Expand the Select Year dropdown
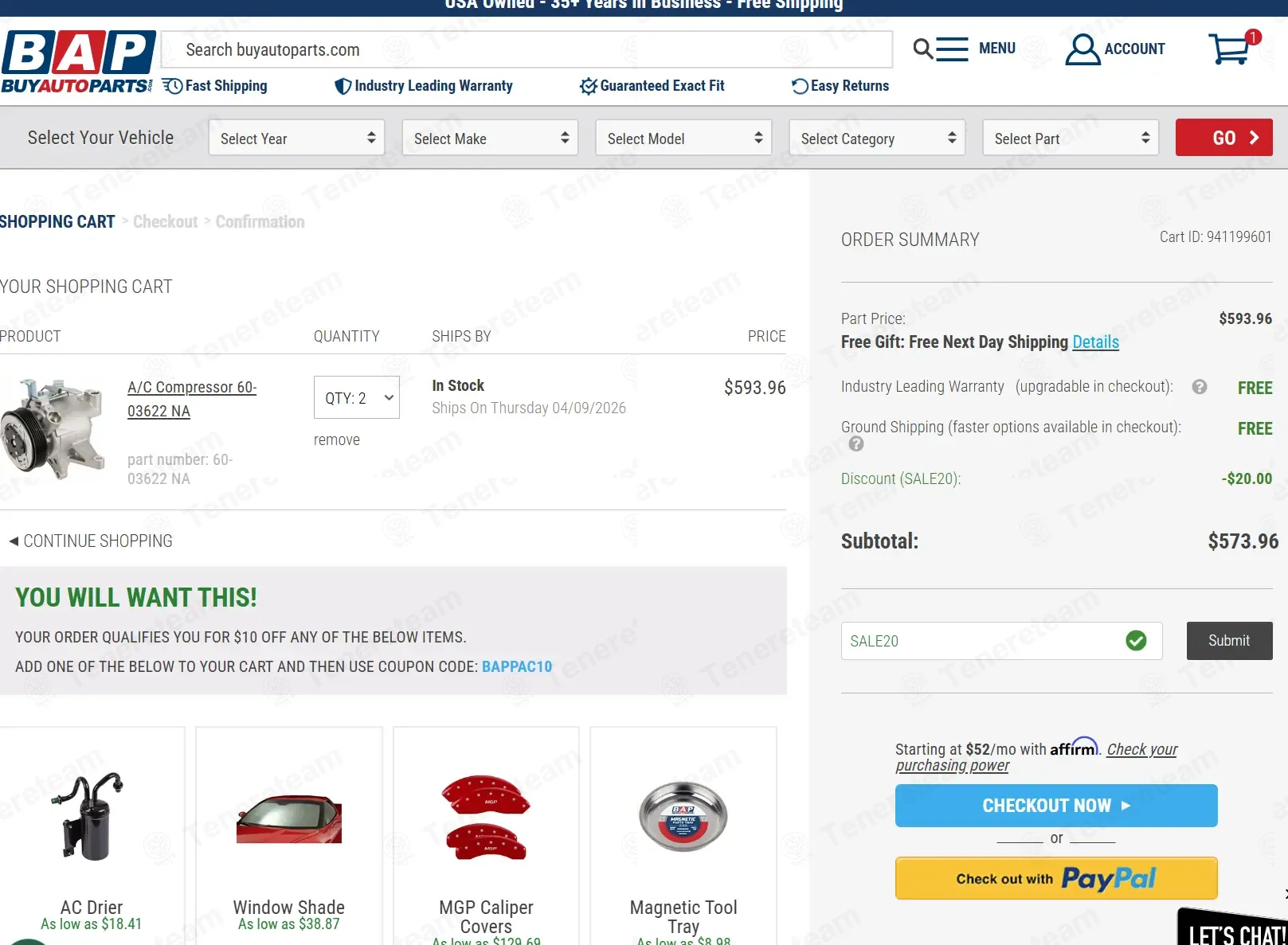1288x945 pixels. tap(296, 138)
